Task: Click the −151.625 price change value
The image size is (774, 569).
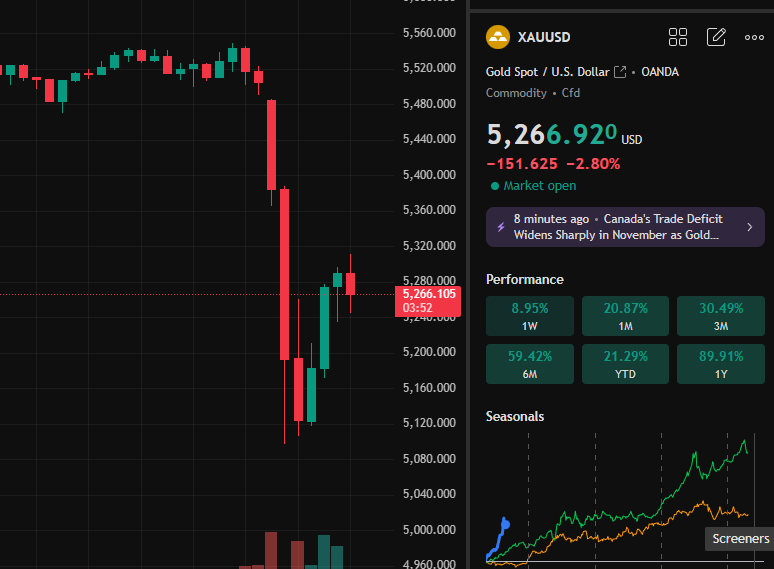Action: click(522, 164)
